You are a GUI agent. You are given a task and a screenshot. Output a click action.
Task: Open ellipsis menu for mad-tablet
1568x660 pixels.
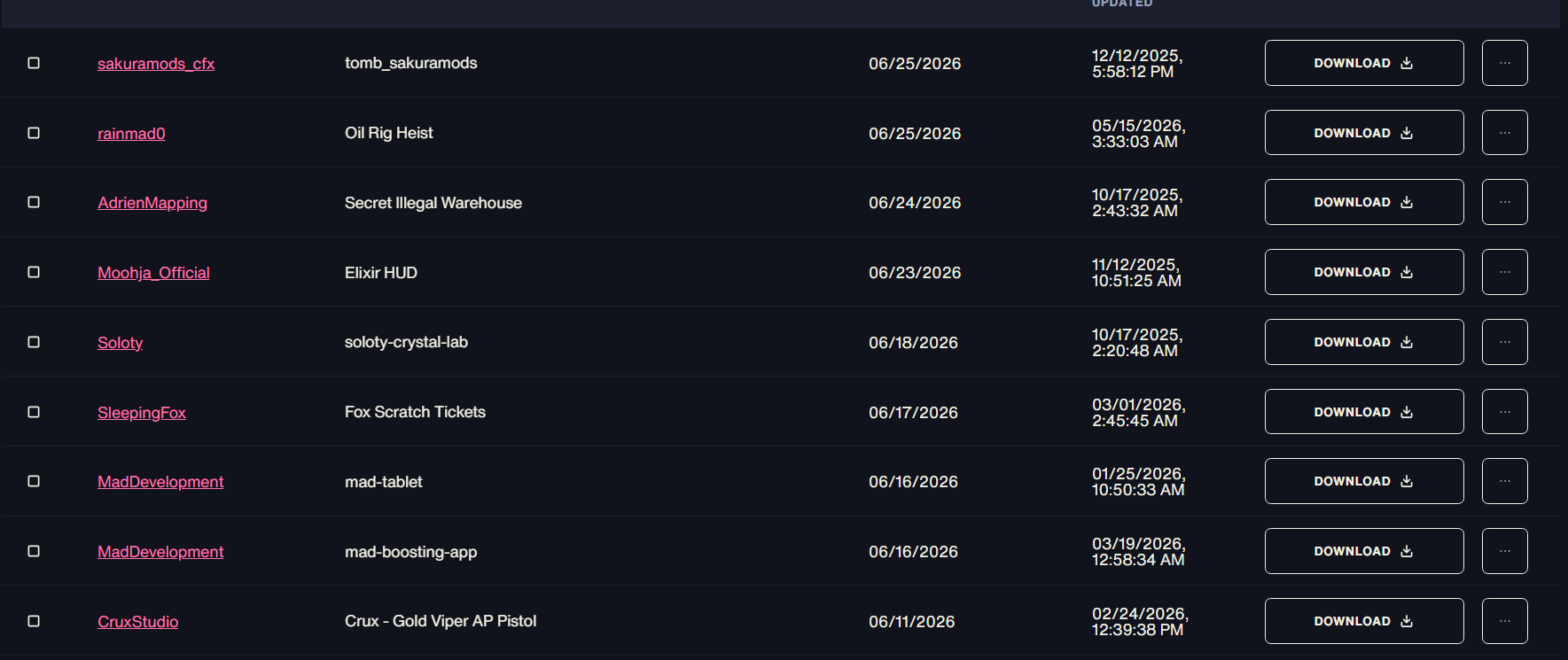pos(1504,481)
